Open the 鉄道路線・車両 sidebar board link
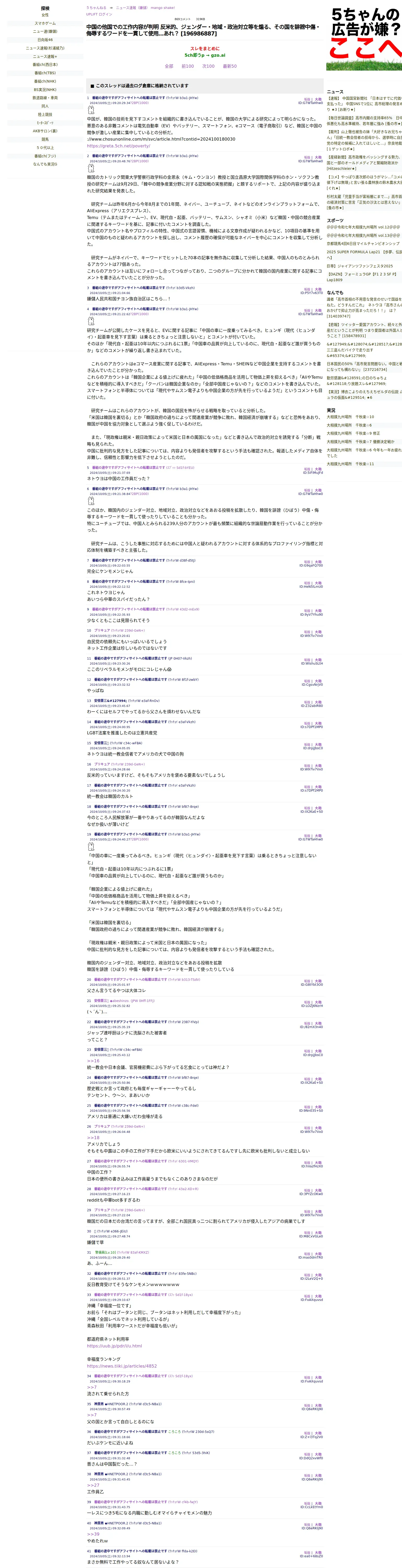 click(x=45, y=98)
